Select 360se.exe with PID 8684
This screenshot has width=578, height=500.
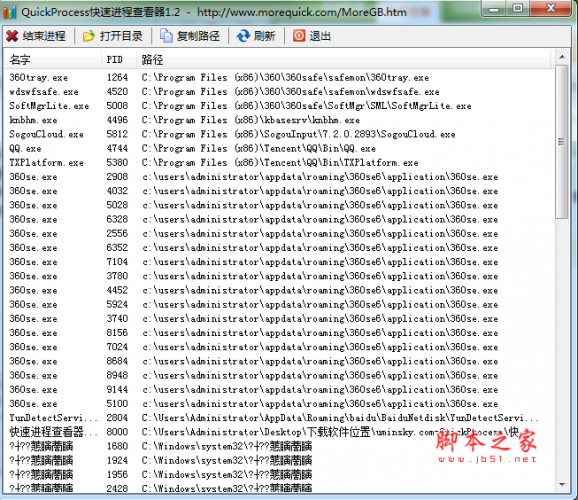point(279,361)
